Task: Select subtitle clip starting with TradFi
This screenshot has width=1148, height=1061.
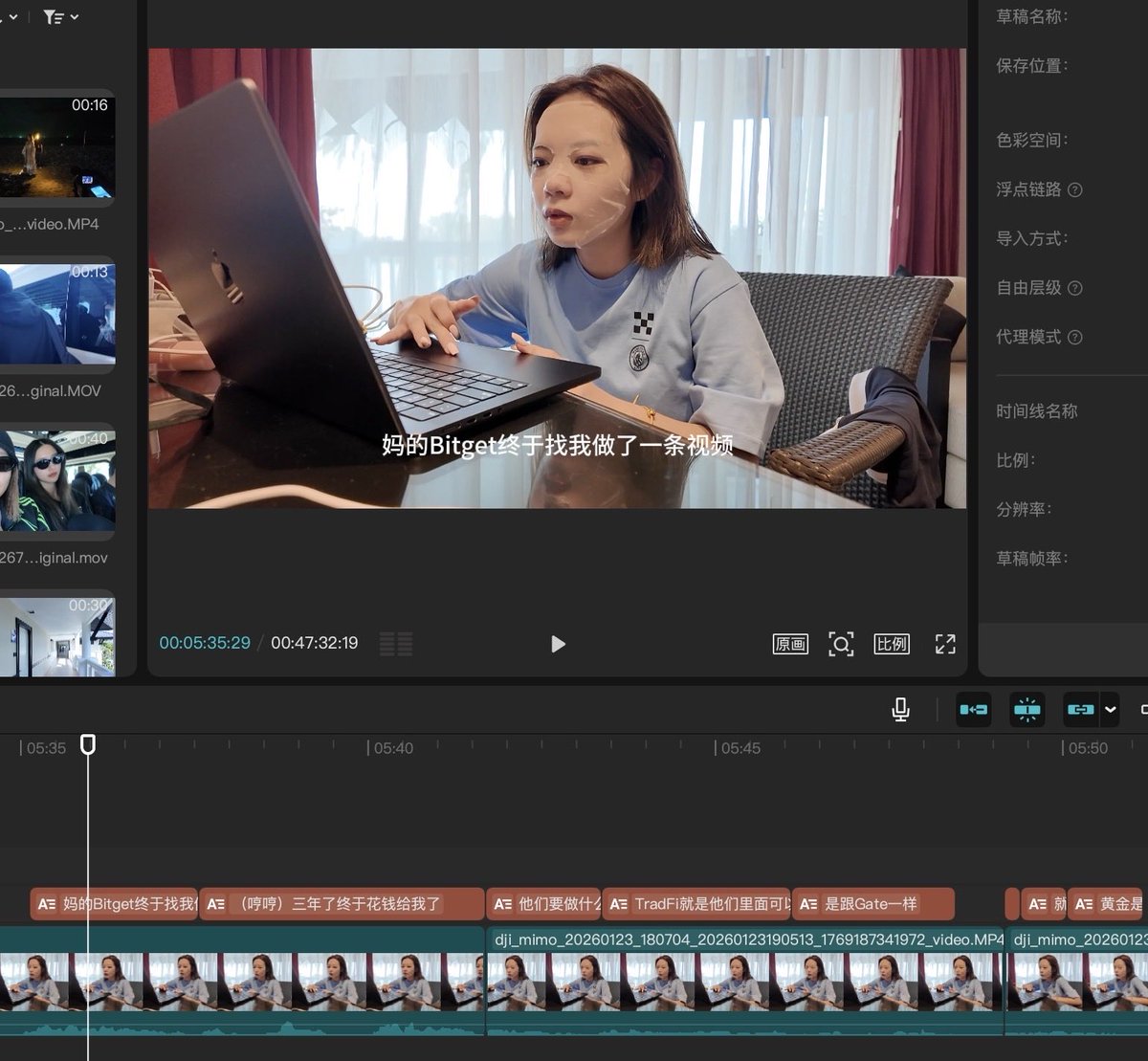Action: [696, 904]
